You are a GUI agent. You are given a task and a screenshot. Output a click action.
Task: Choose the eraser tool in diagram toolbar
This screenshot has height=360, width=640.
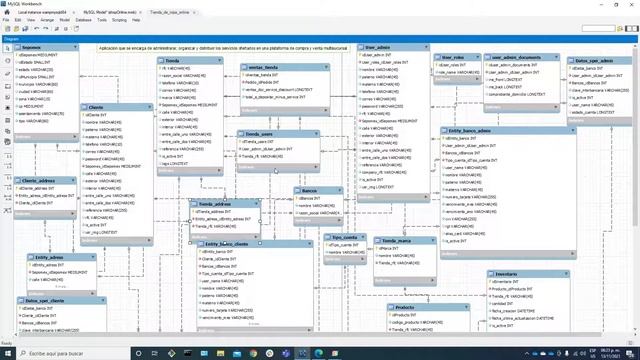point(7,73)
